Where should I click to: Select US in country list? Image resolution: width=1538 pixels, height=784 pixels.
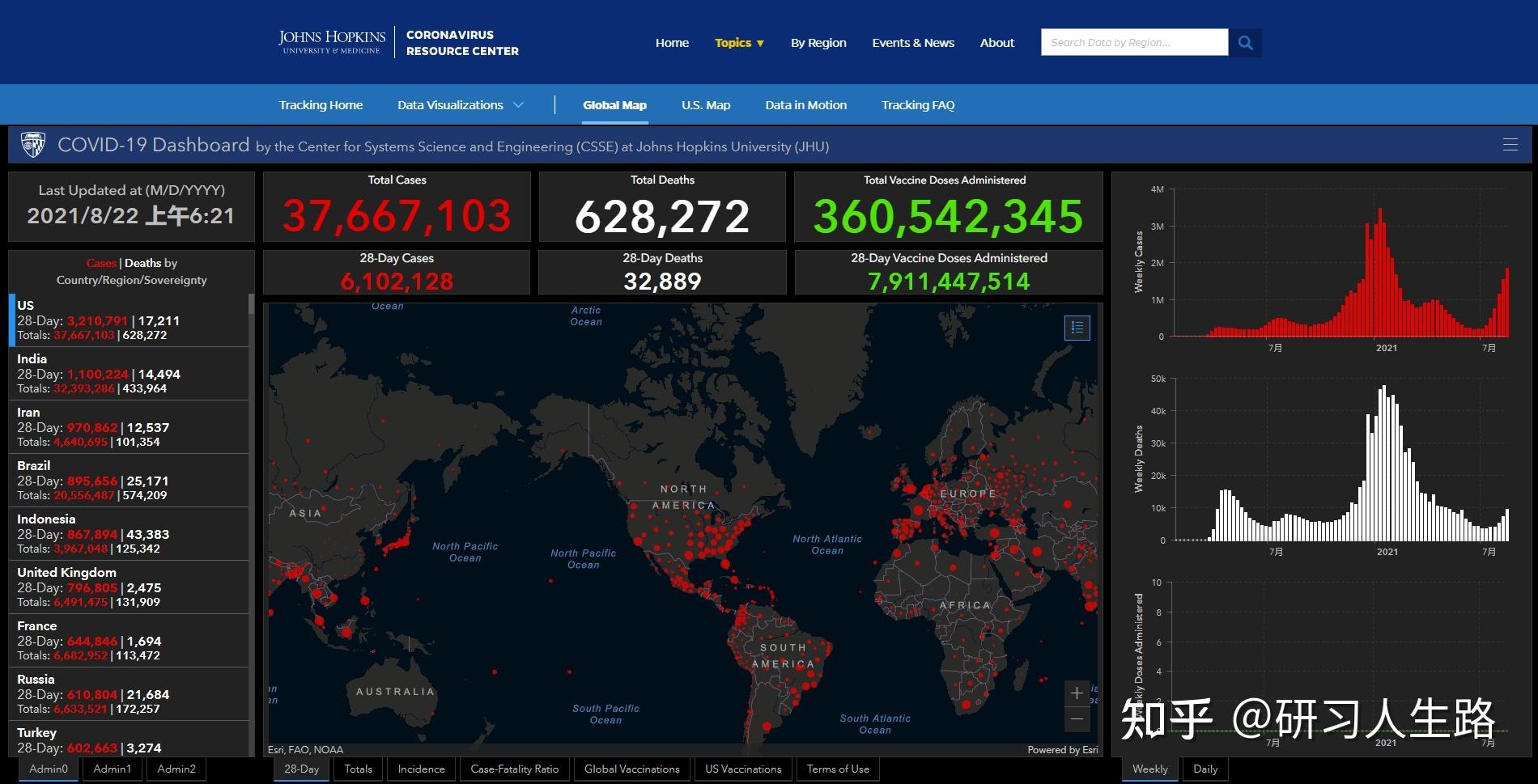(x=130, y=320)
